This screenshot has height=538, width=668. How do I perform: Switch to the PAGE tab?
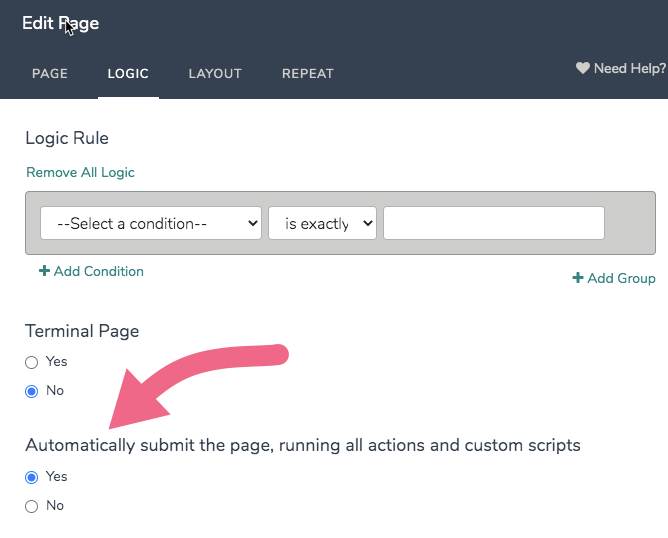tap(50, 74)
